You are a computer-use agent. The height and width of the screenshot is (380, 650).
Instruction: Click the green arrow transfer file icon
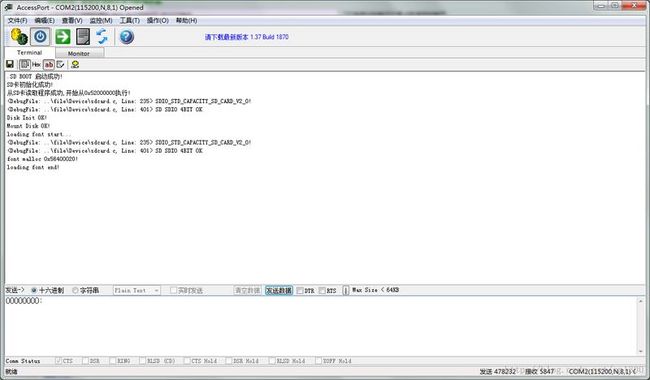click(63, 37)
